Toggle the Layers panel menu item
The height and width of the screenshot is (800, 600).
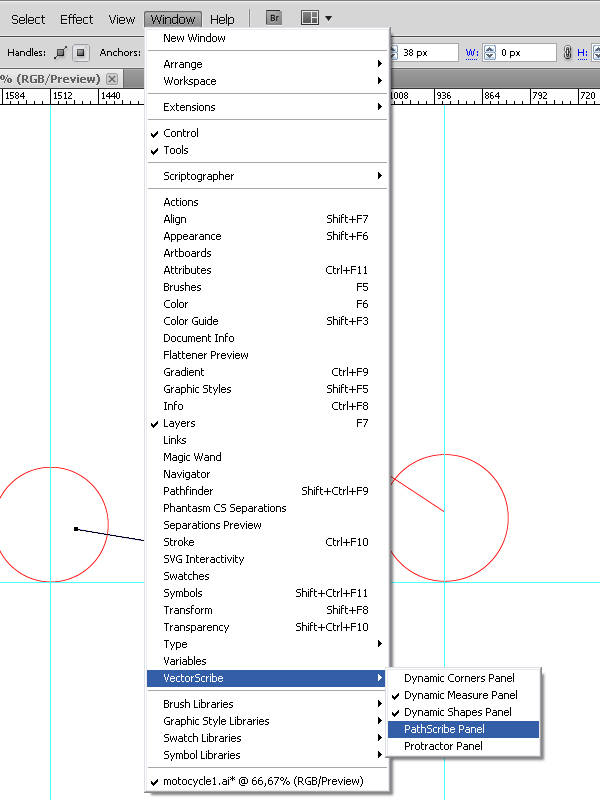[x=267, y=423]
